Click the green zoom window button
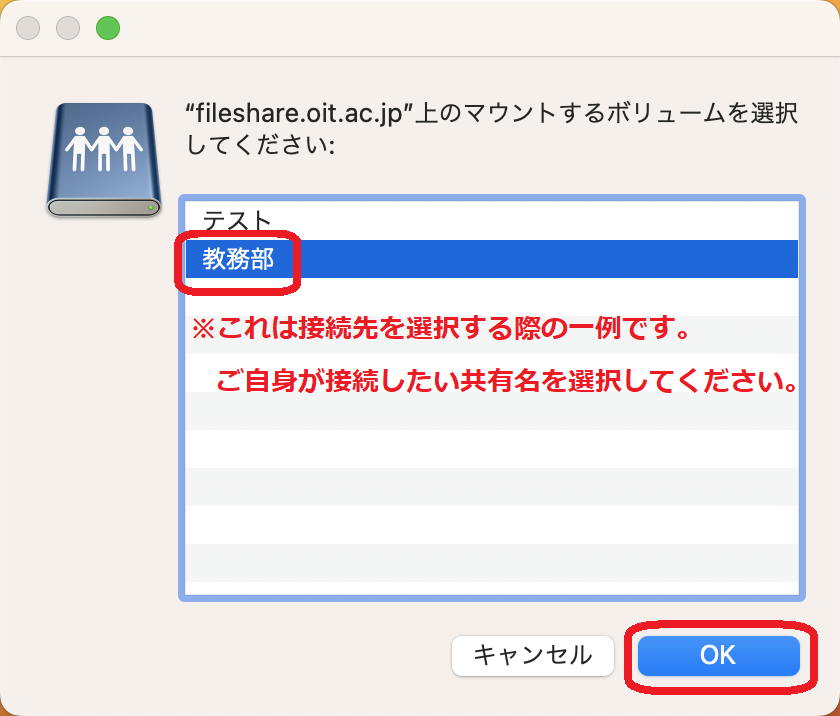Viewport: 840px width, 716px height. pos(108,28)
